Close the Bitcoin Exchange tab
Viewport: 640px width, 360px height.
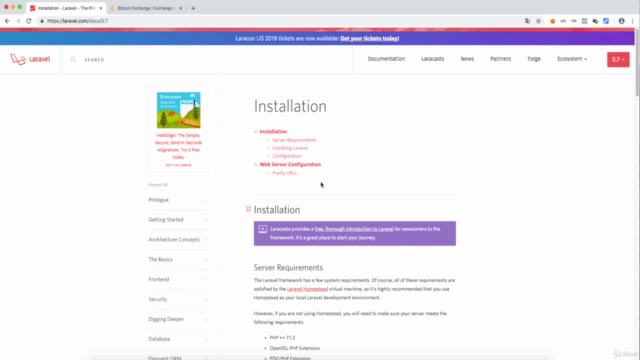point(180,8)
